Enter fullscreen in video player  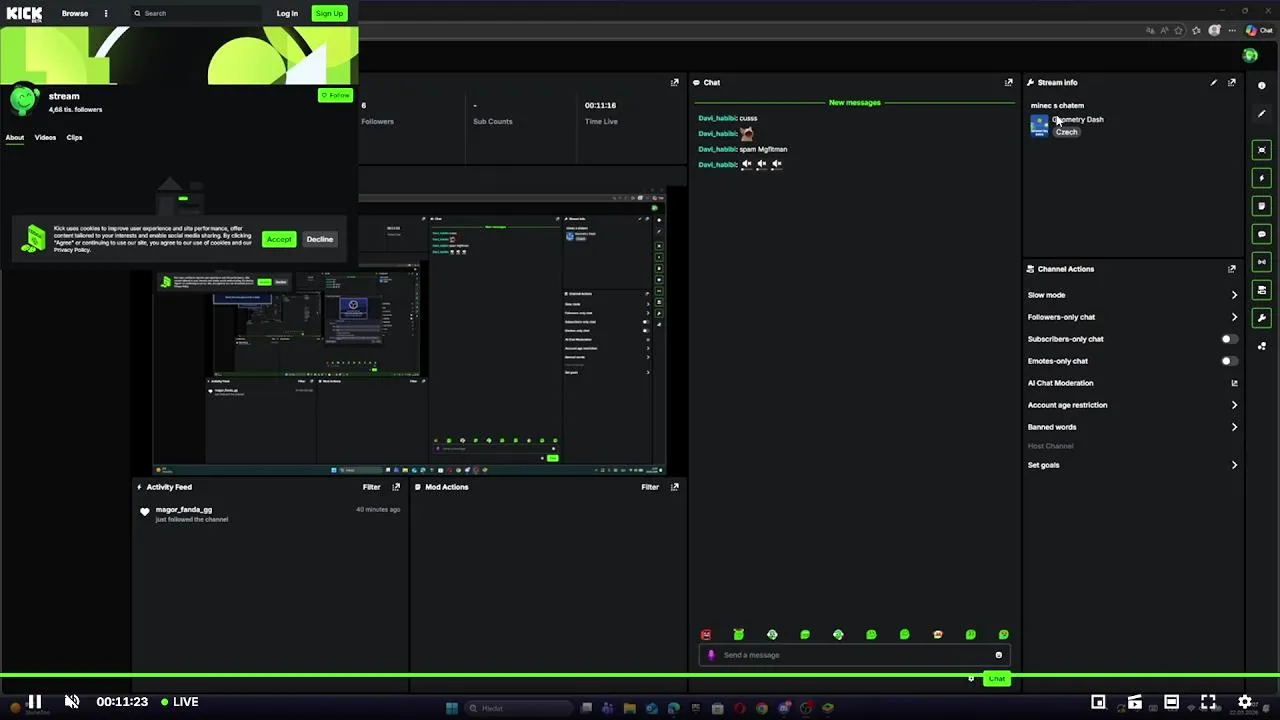click(x=1208, y=702)
